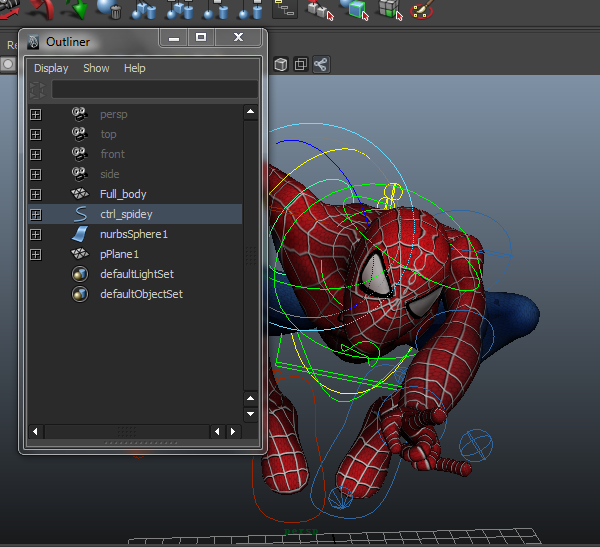Select pPlane1 in the Outliner
The height and width of the screenshot is (547, 600).
(119, 254)
